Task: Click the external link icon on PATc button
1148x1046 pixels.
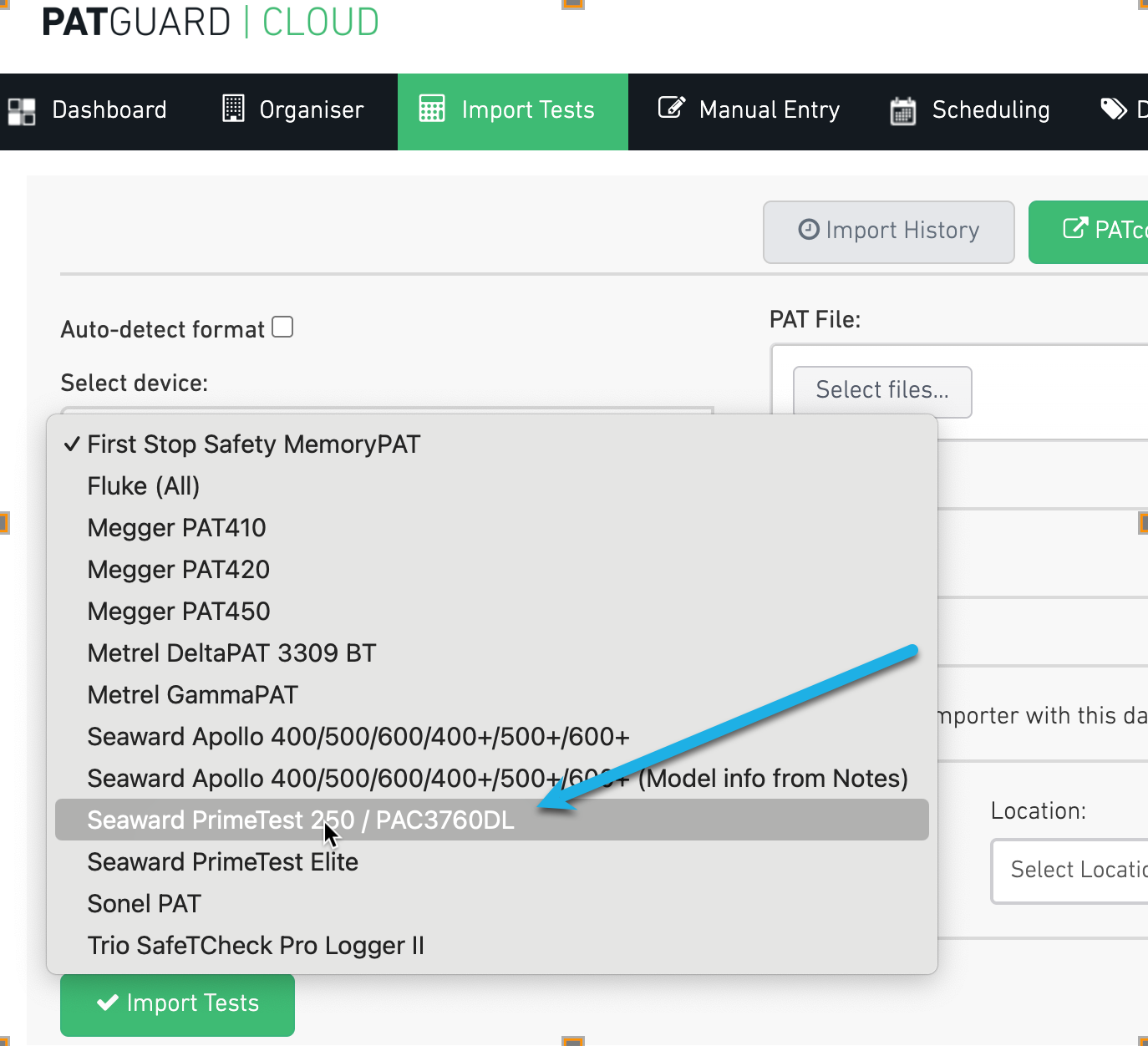Action: pos(1075,228)
